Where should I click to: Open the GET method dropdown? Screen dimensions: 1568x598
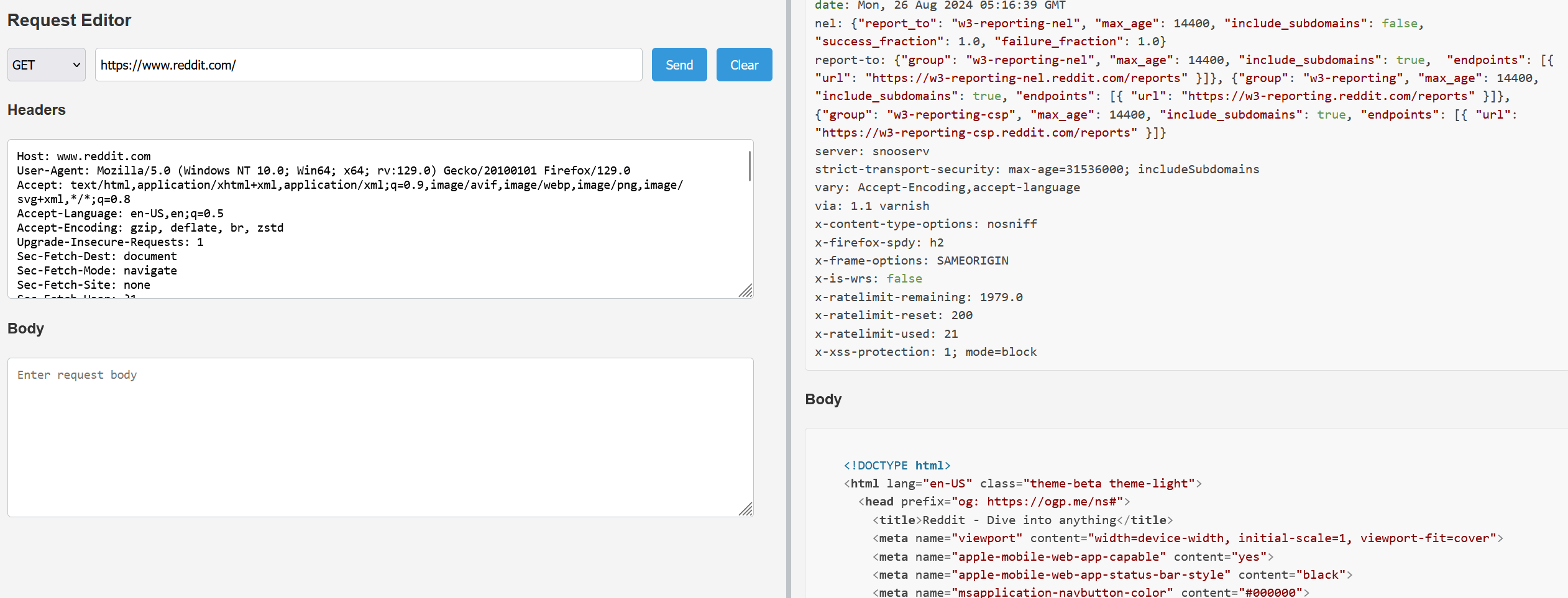pos(47,65)
